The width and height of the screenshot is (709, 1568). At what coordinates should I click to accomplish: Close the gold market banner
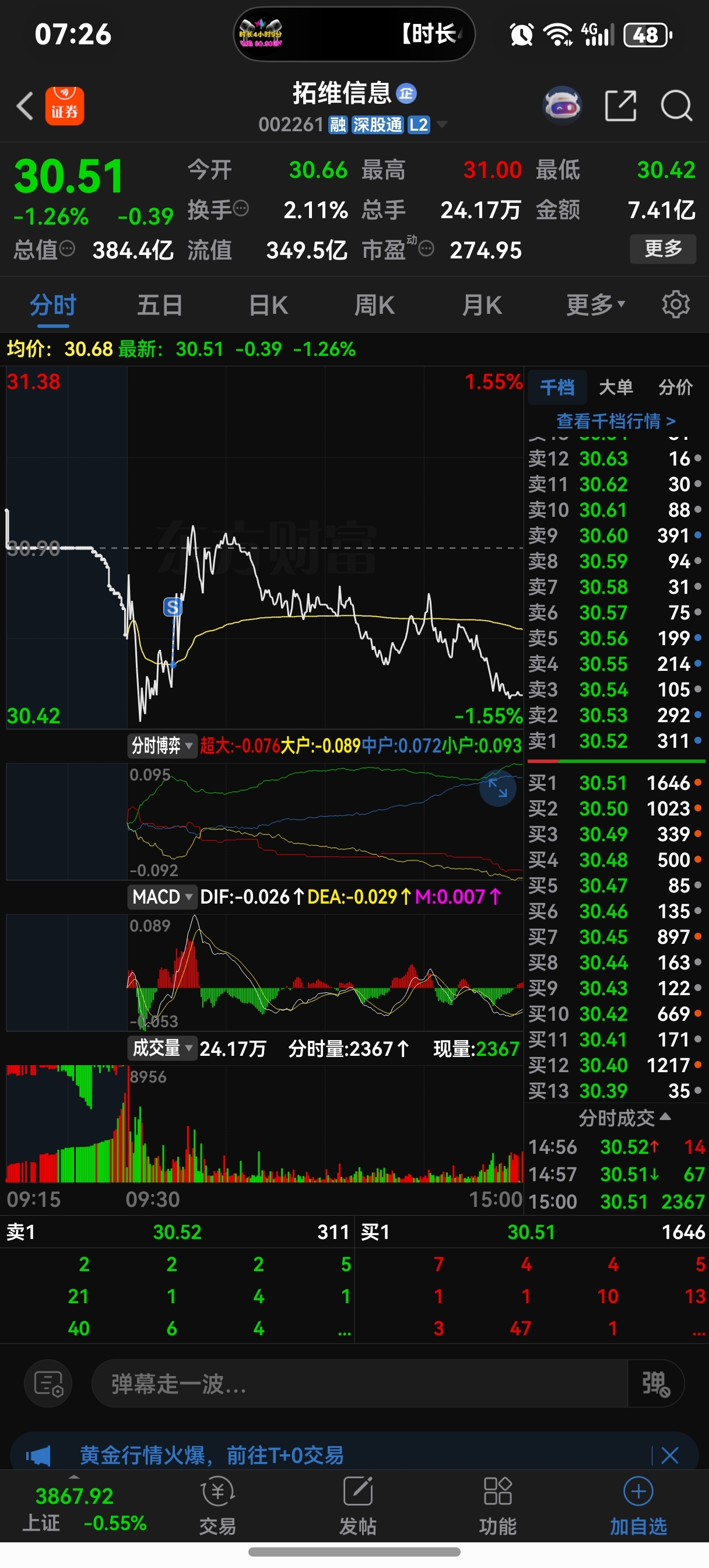click(670, 1455)
